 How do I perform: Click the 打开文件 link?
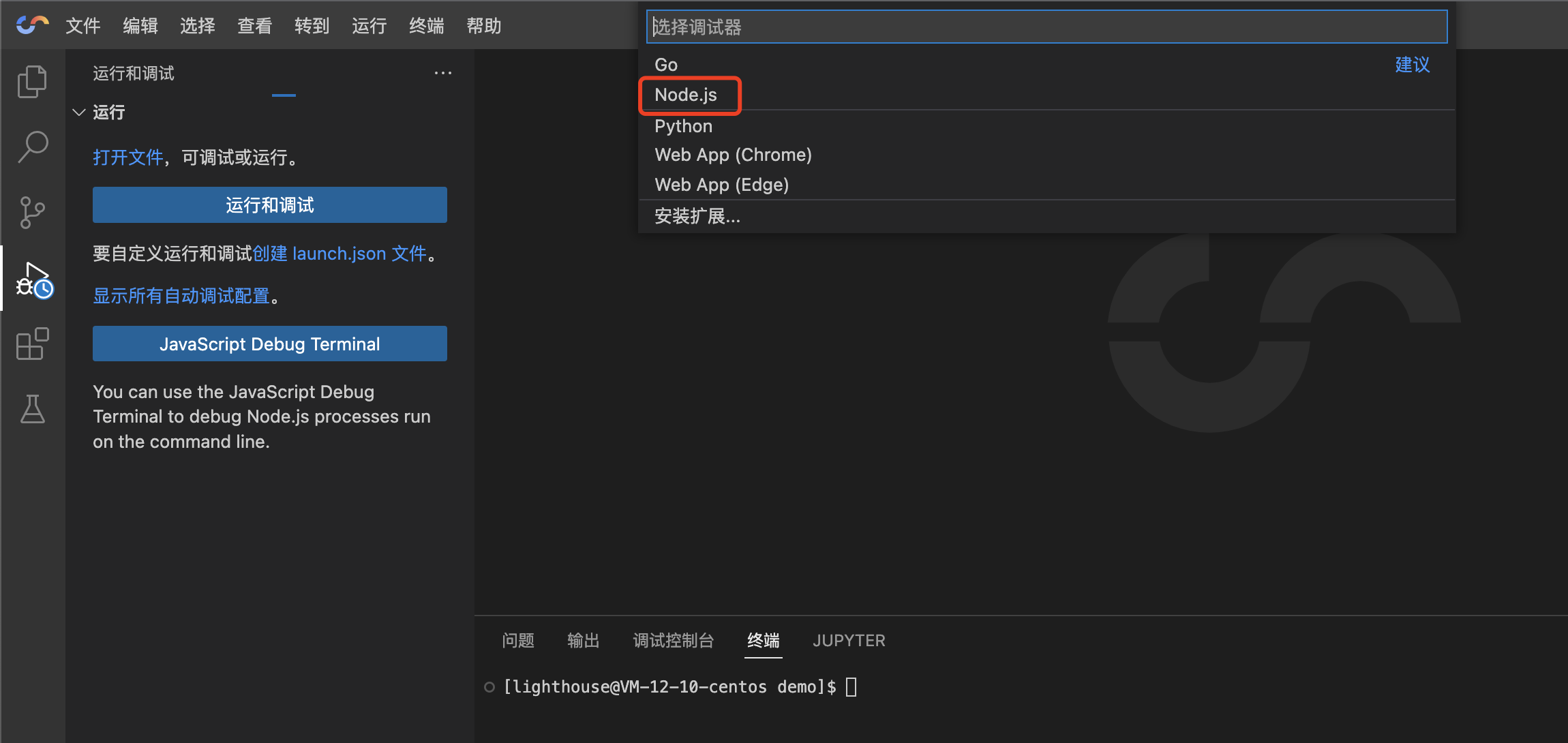[x=128, y=157]
